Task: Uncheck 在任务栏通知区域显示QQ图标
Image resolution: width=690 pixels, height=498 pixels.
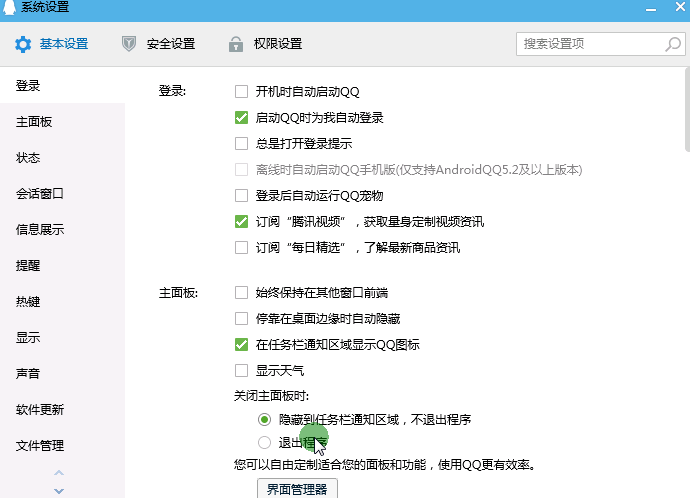Action: tap(241, 344)
